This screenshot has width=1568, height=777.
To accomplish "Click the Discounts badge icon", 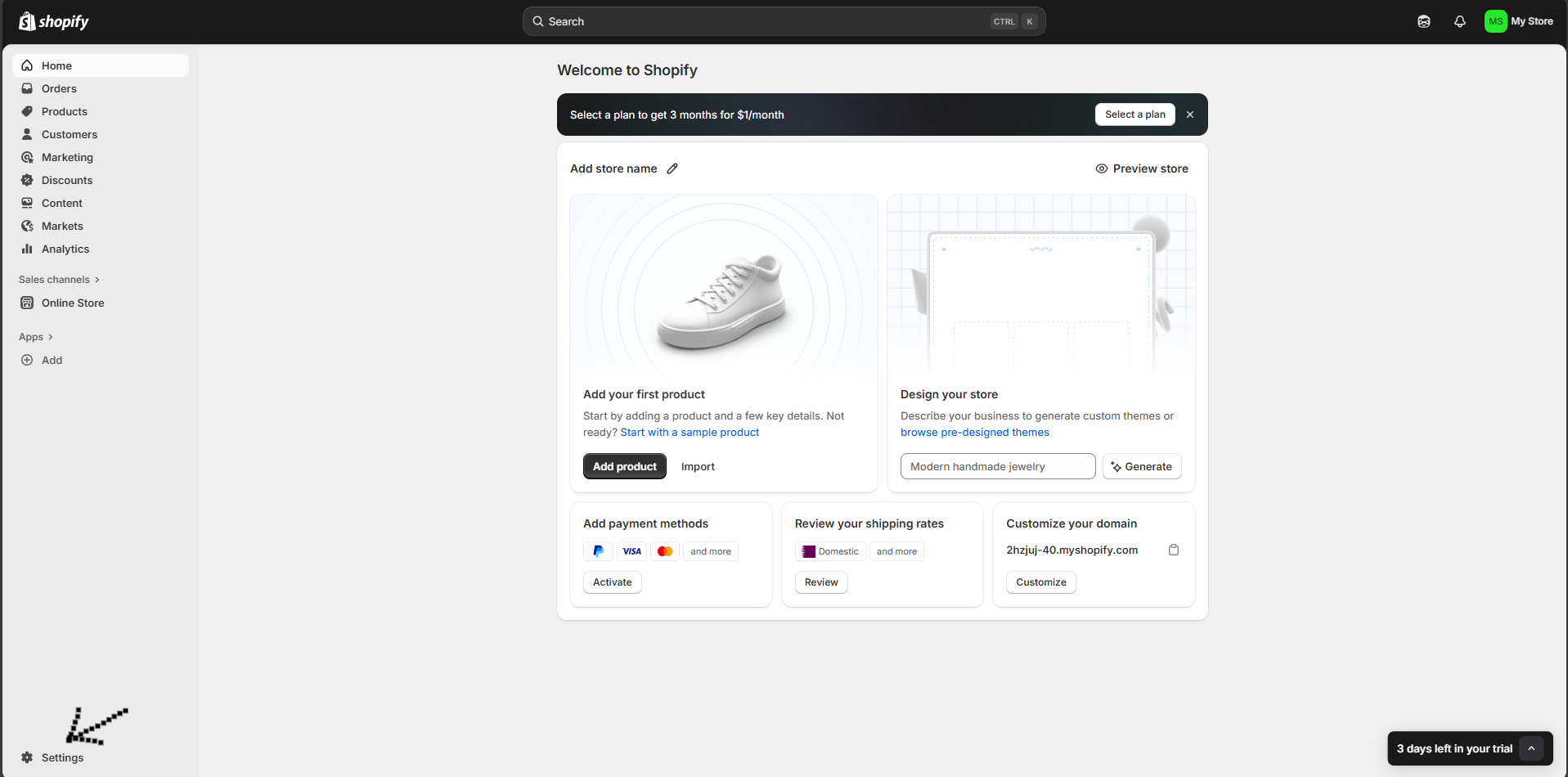I will (27, 180).
